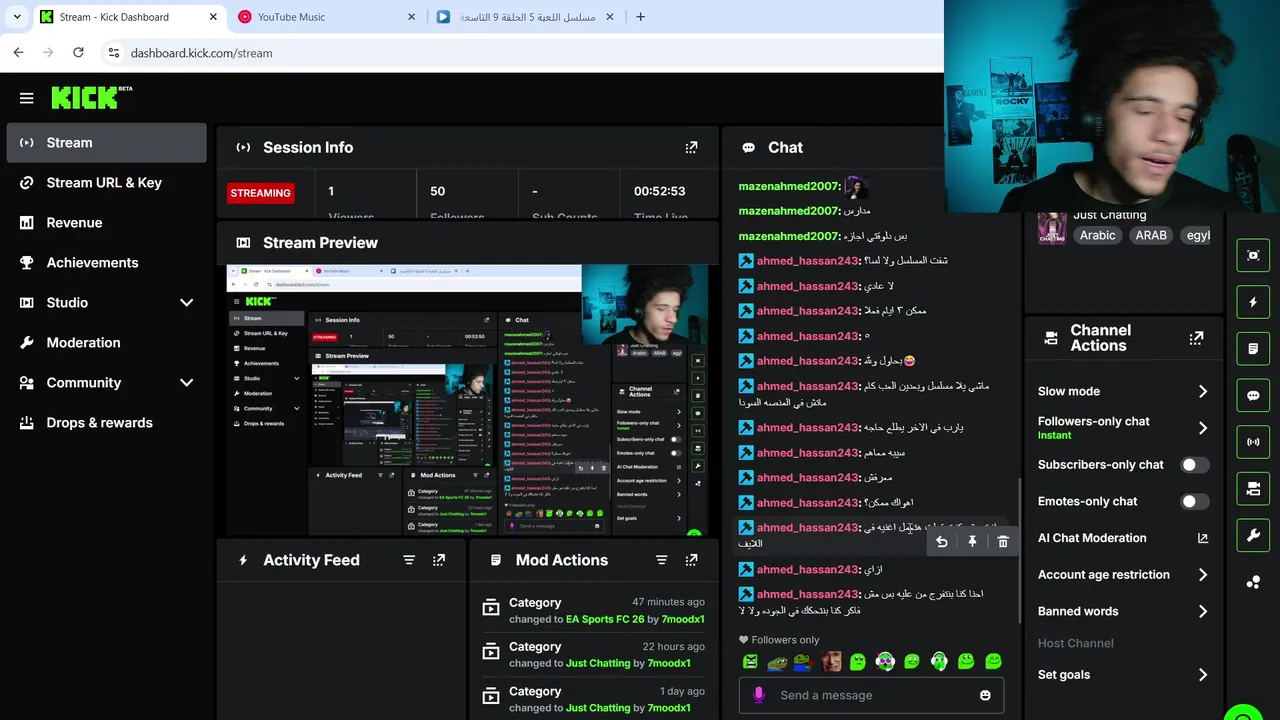
Task: Pop out the Channel Actions panel
Action: click(1196, 338)
